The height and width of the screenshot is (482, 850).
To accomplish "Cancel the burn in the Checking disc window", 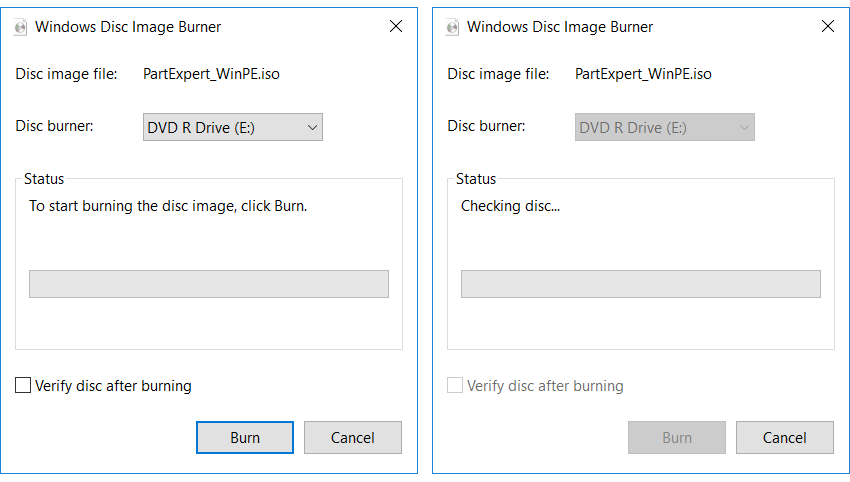I will 785,438.
